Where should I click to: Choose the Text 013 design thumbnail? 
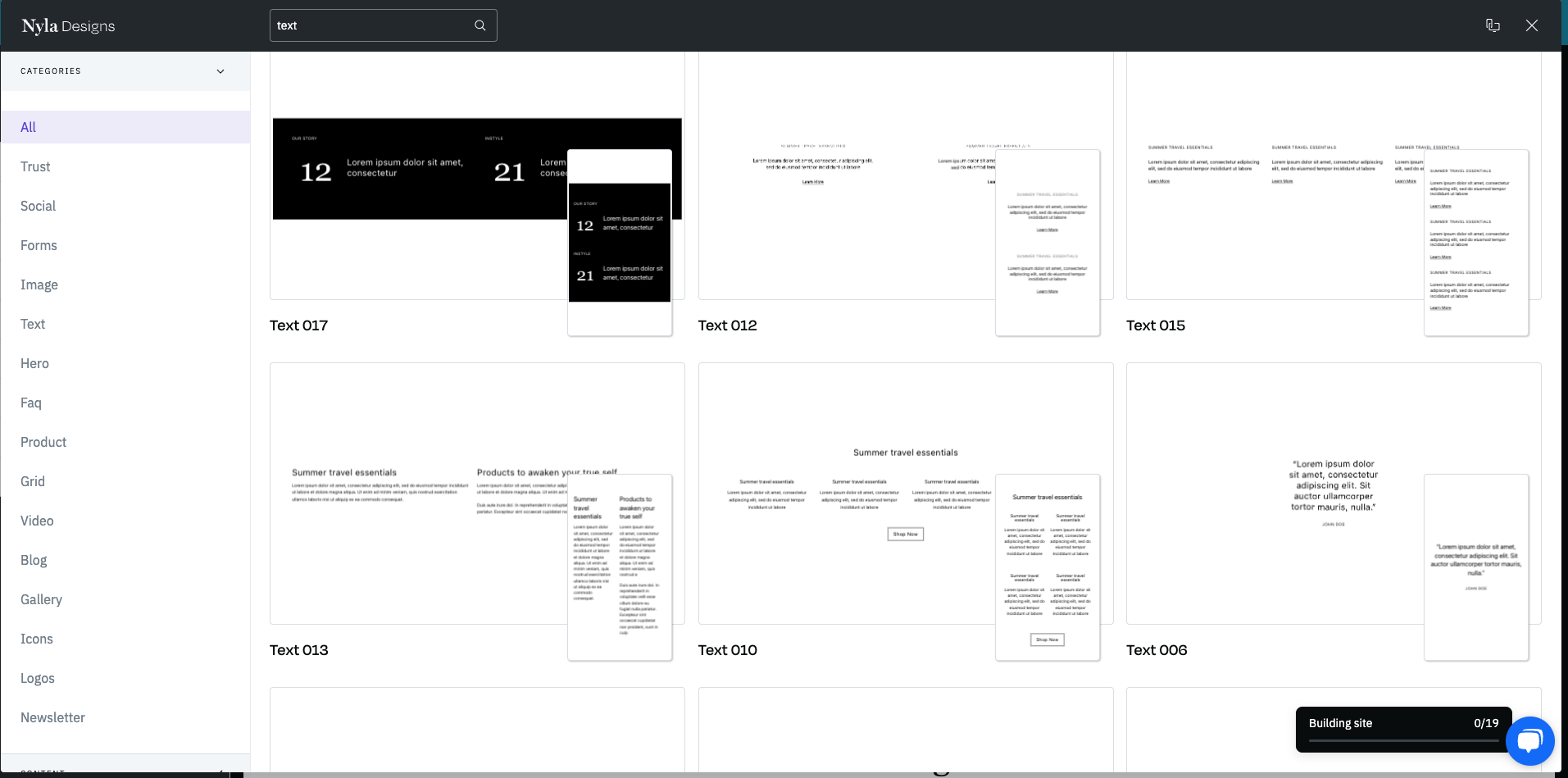tap(477, 494)
